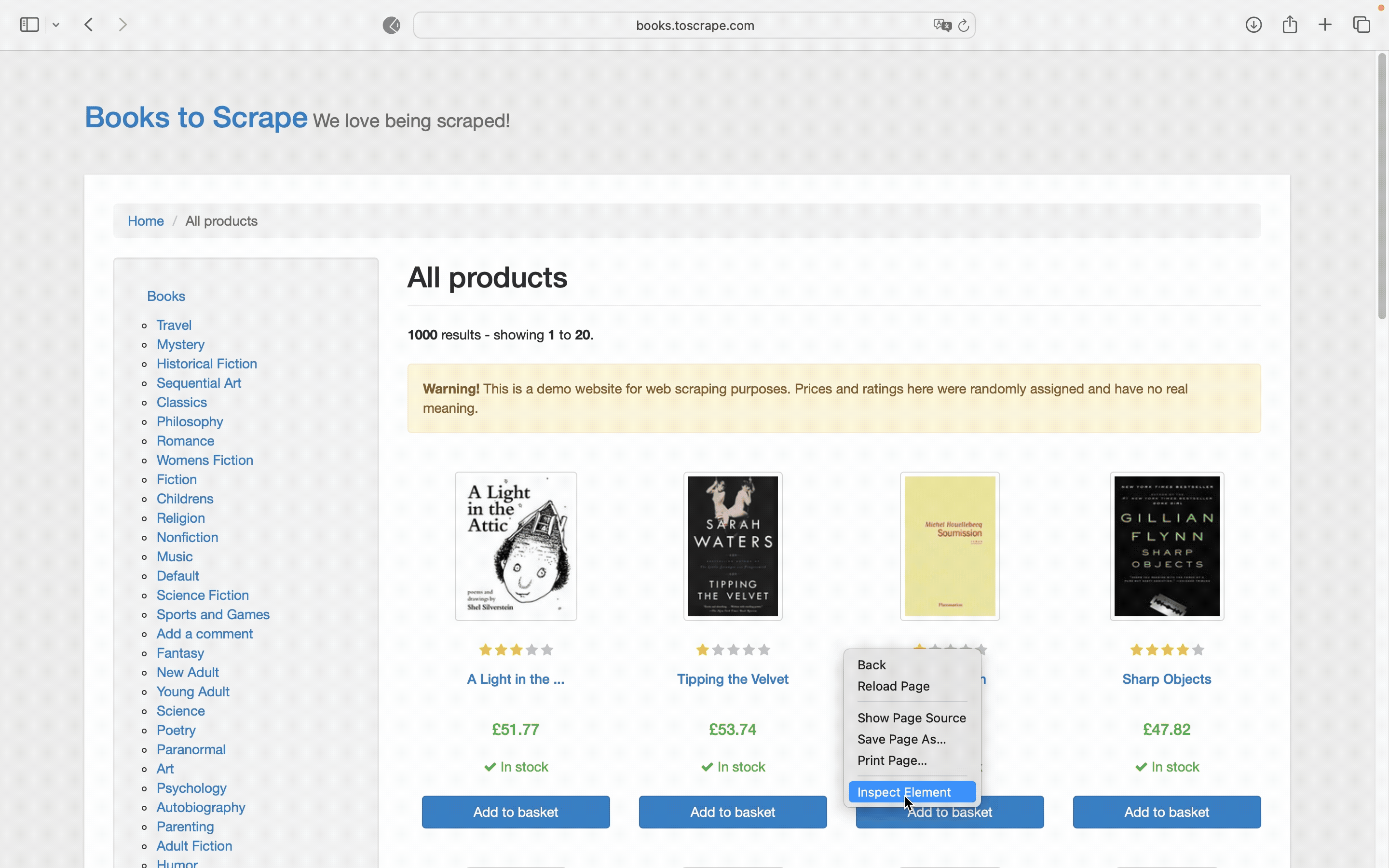The width and height of the screenshot is (1389, 868).
Task: Open the Mystery category
Action: 181,344
